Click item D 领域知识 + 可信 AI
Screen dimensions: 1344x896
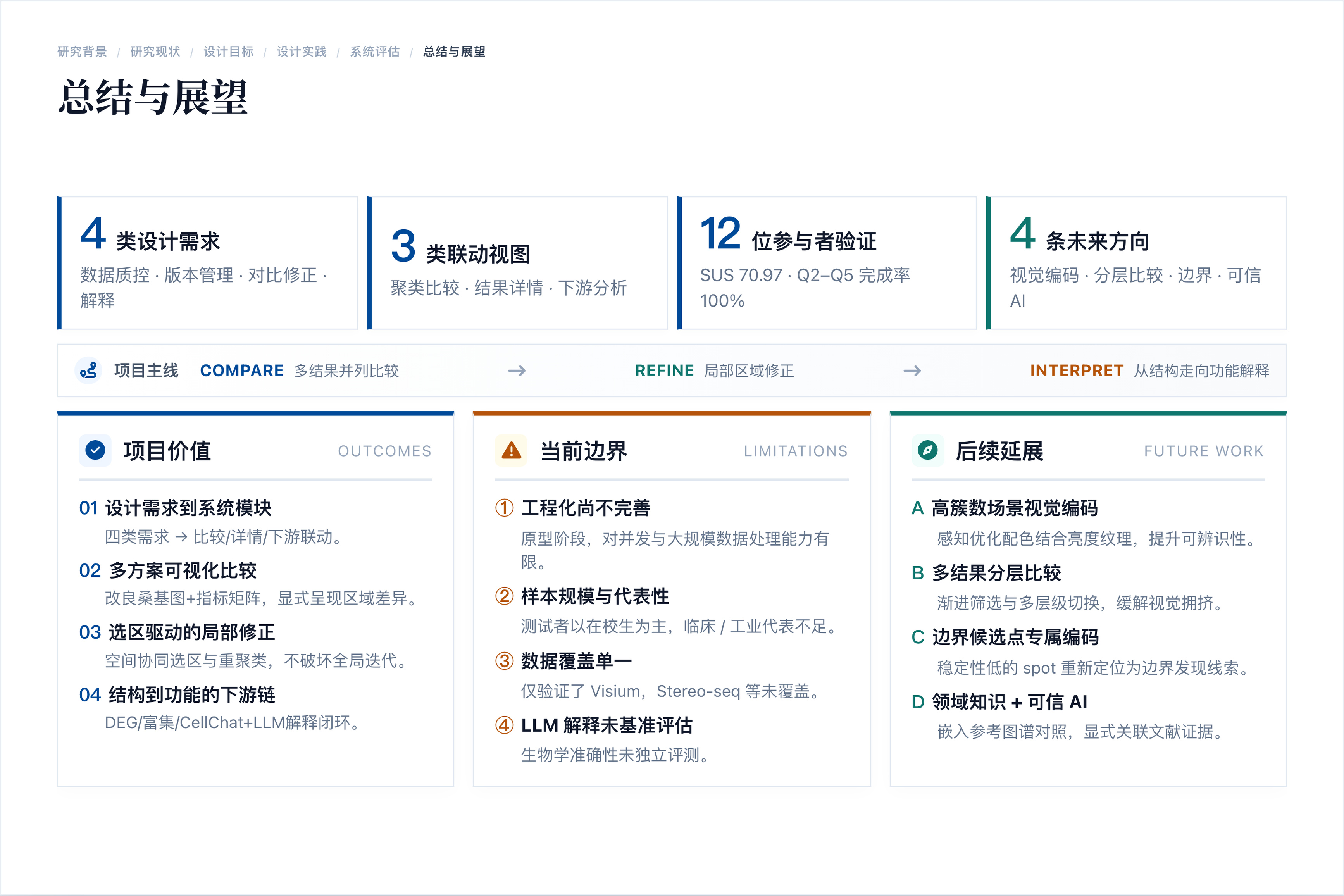999,702
